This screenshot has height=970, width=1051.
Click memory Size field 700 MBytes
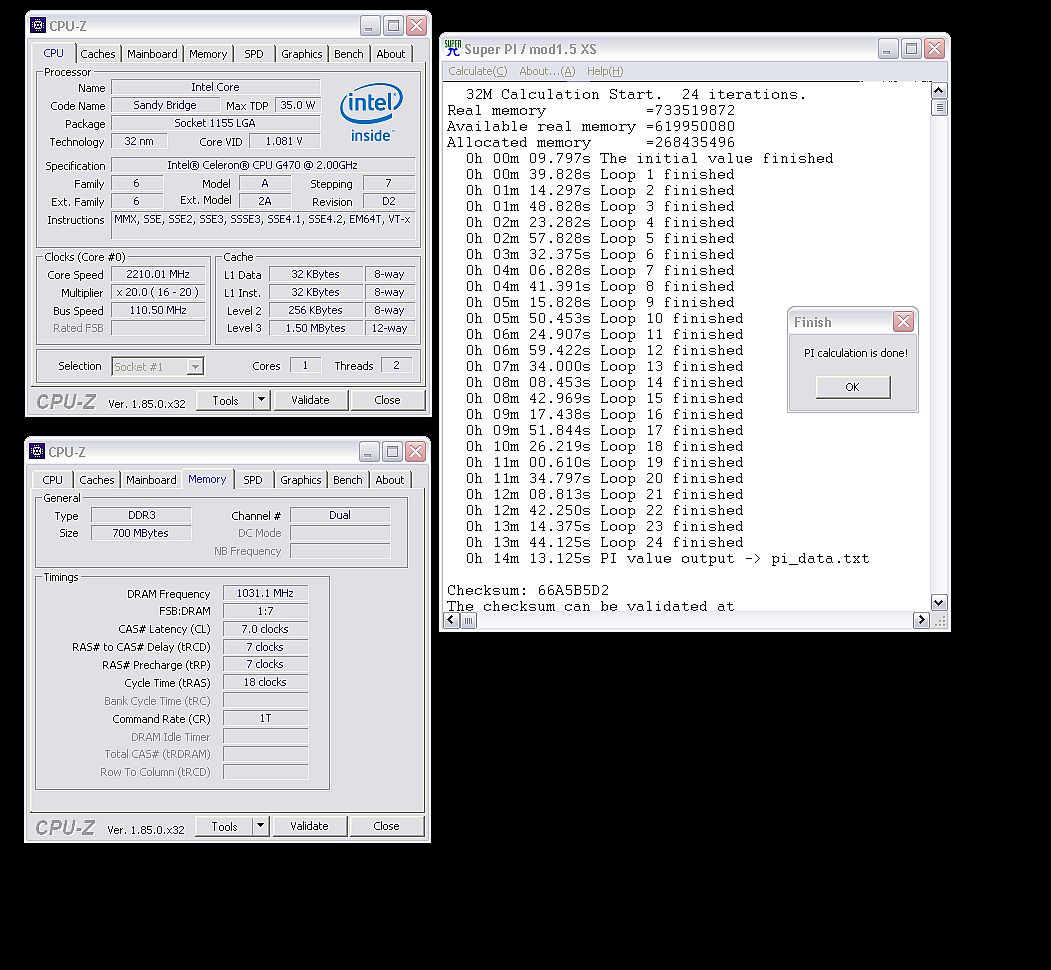141,533
